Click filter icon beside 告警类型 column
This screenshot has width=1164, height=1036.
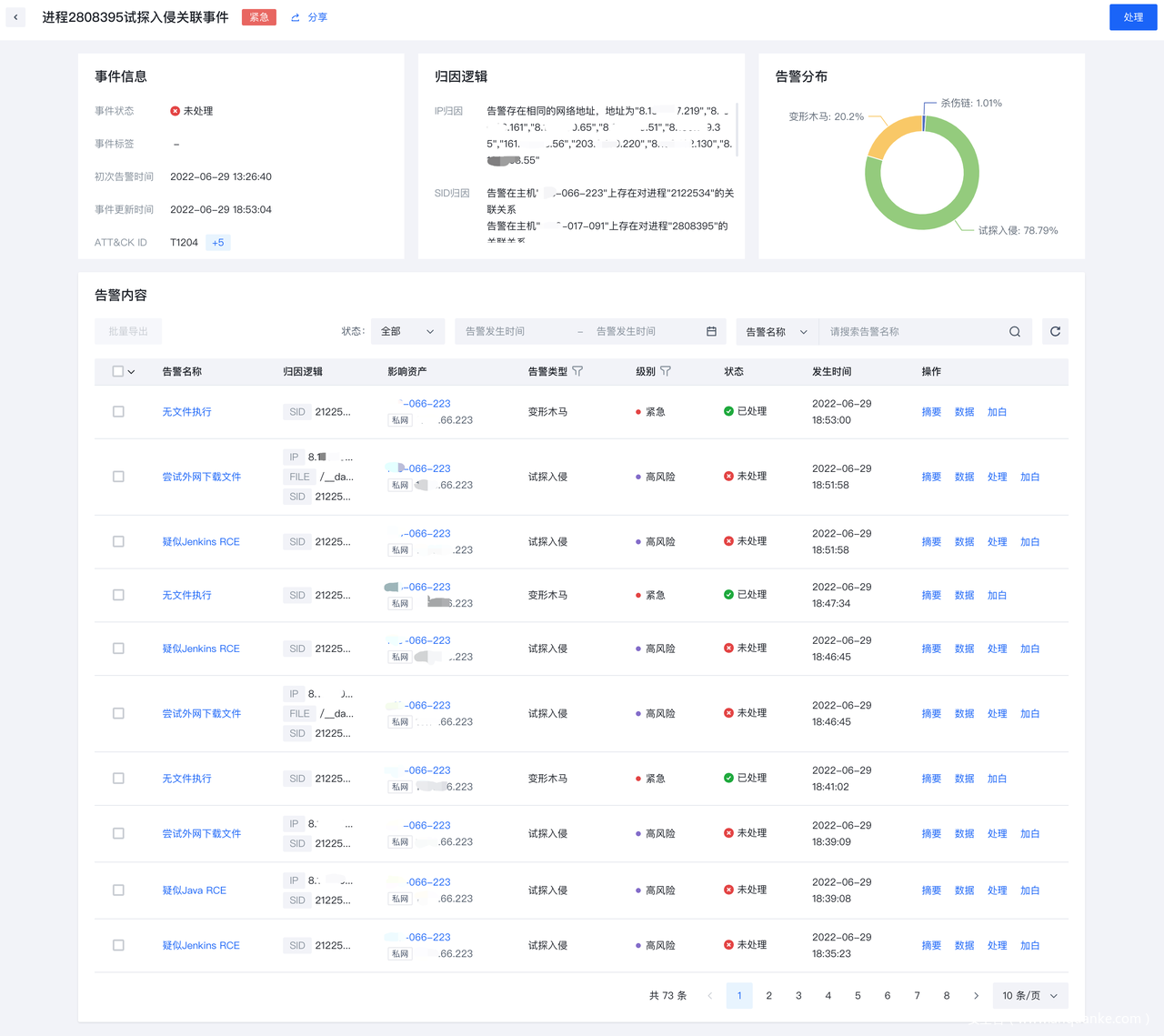click(577, 371)
